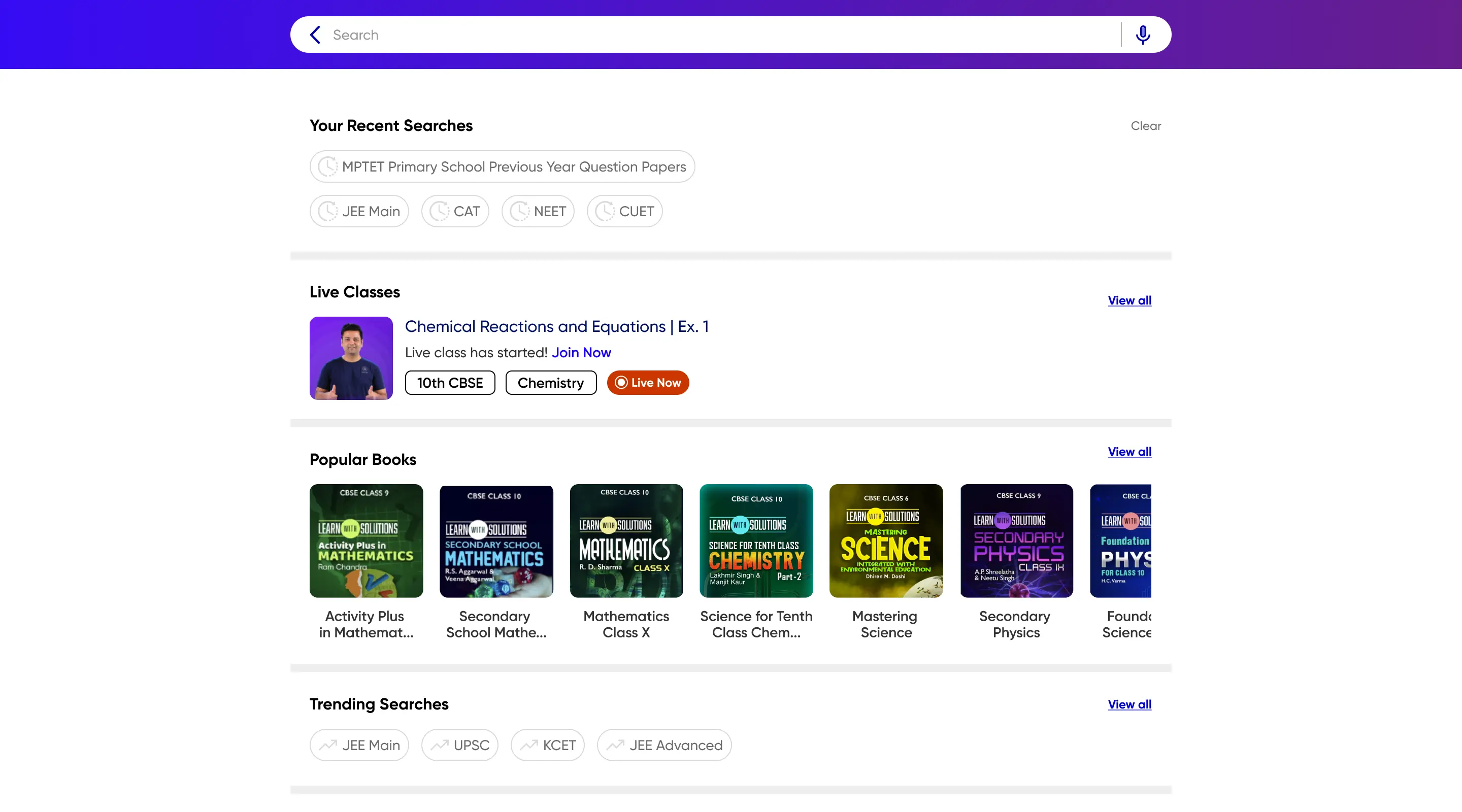
Task: Select recent search JEE Main
Action: tap(359, 211)
